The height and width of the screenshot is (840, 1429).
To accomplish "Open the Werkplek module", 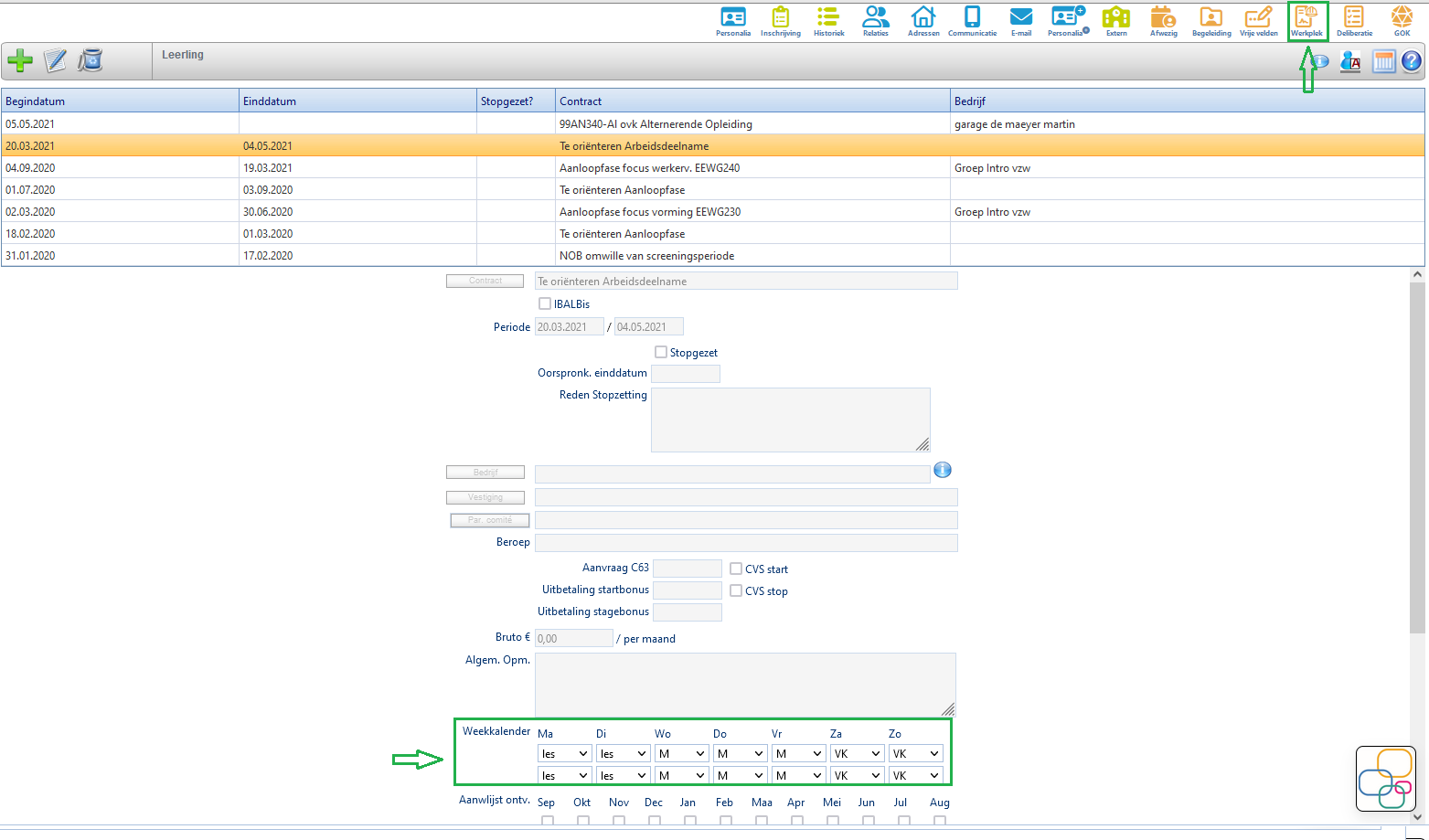I will [x=1306, y=22].
